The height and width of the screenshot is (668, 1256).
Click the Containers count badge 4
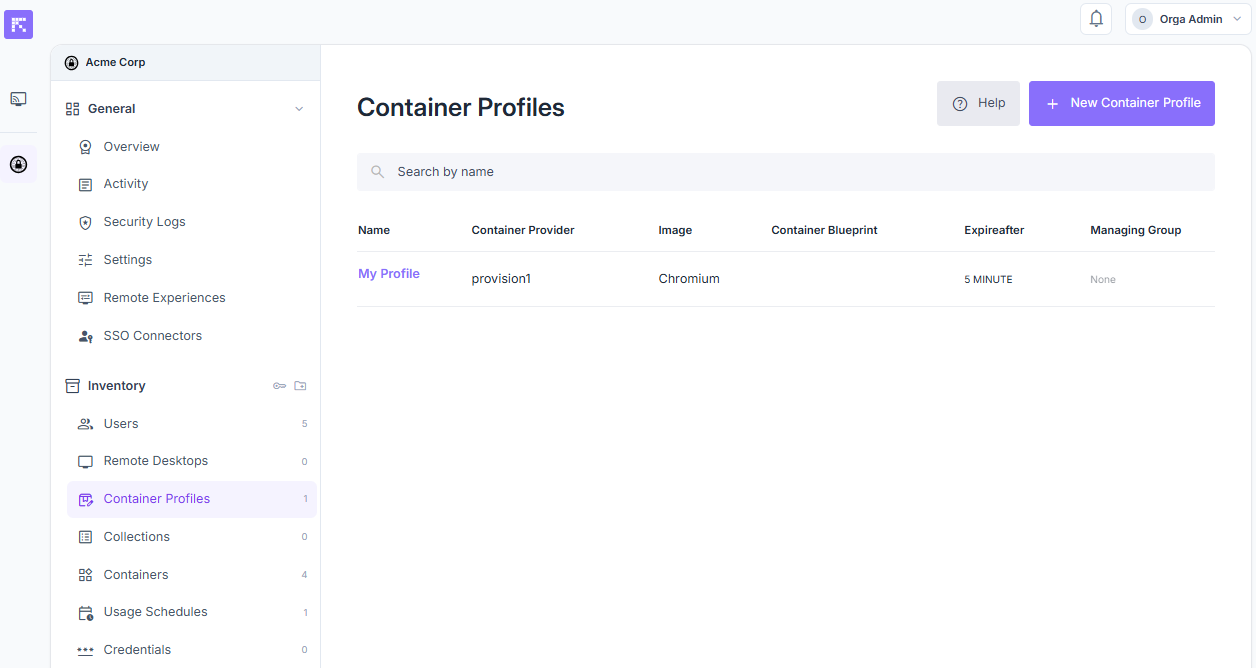pyautogui.click(x=305, y=575)
